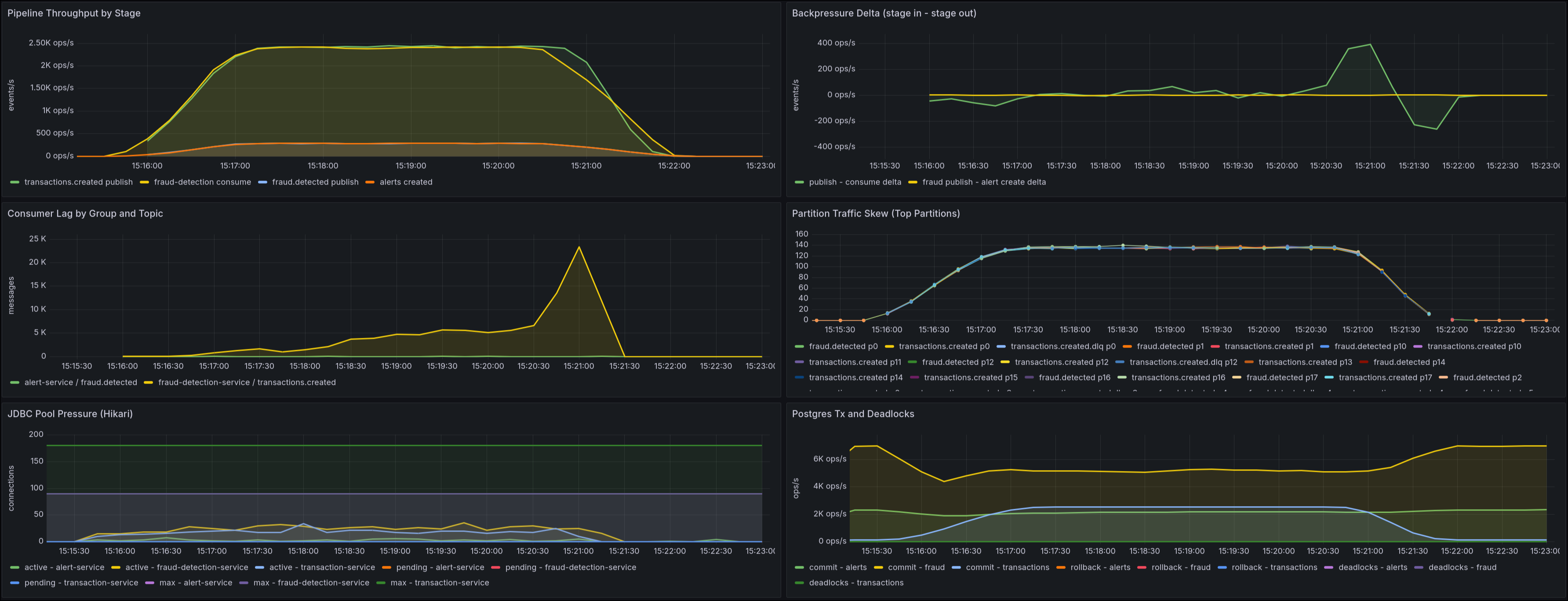The height and width of the screenshot is (601, 1568).
Task: Isolate the 'alerts created' legend series
Action: 405,182
